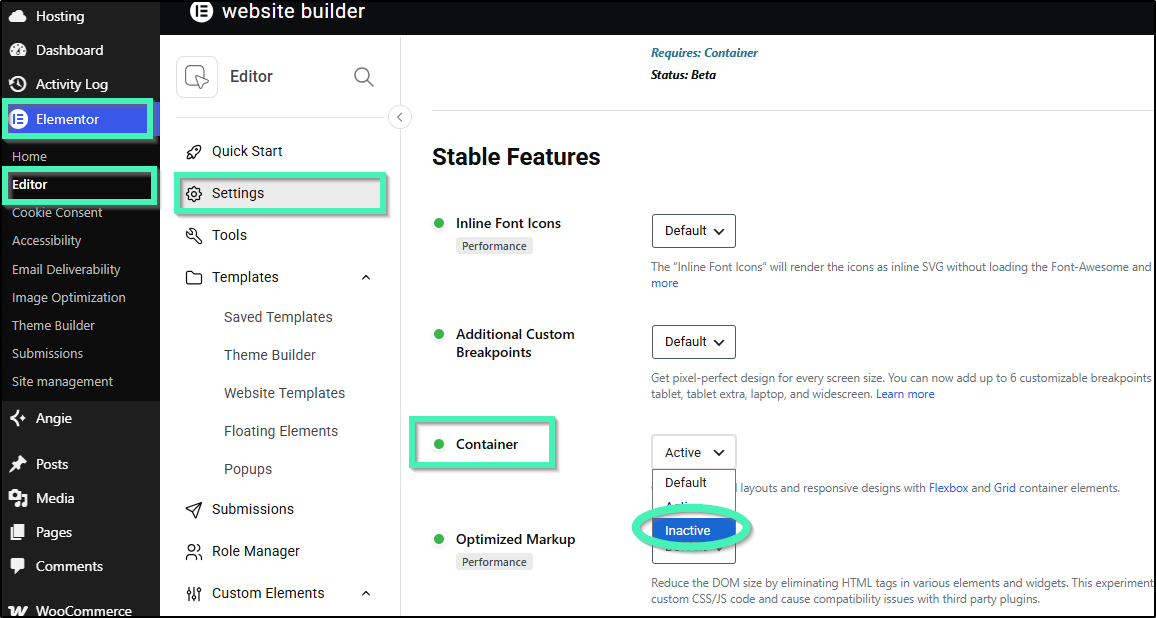This screenshot has height=618, width=1156.
Task: Open Website Templates item
Action: (x=285, y=393)
